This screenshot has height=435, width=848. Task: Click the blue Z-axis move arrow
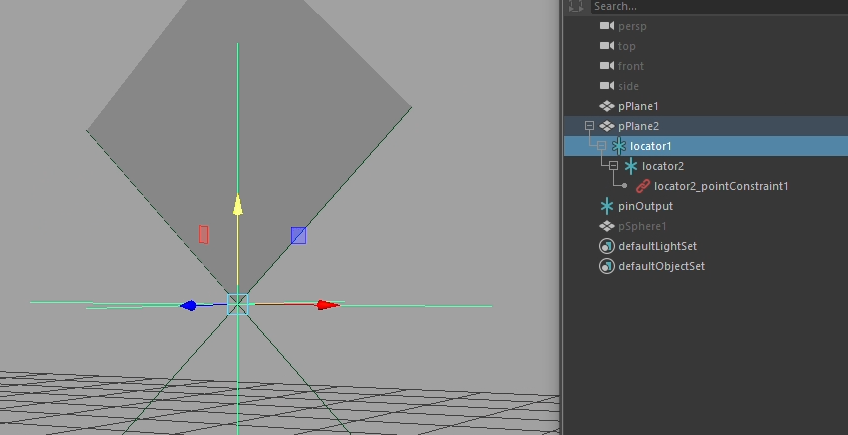click(x=188, y=306)
